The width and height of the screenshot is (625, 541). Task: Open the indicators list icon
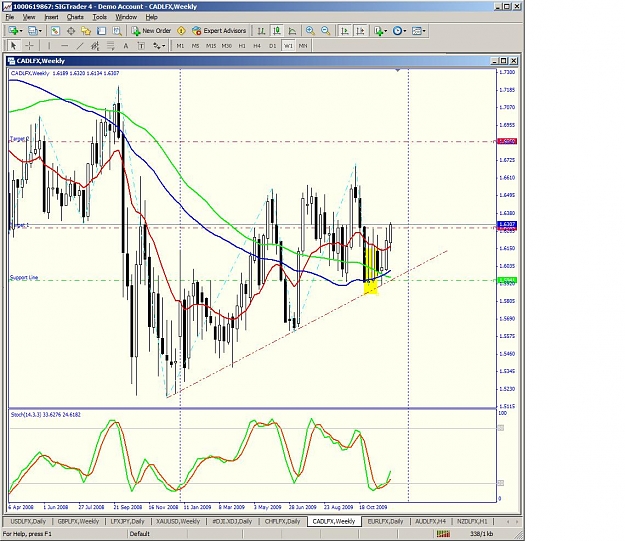[378, 31]
